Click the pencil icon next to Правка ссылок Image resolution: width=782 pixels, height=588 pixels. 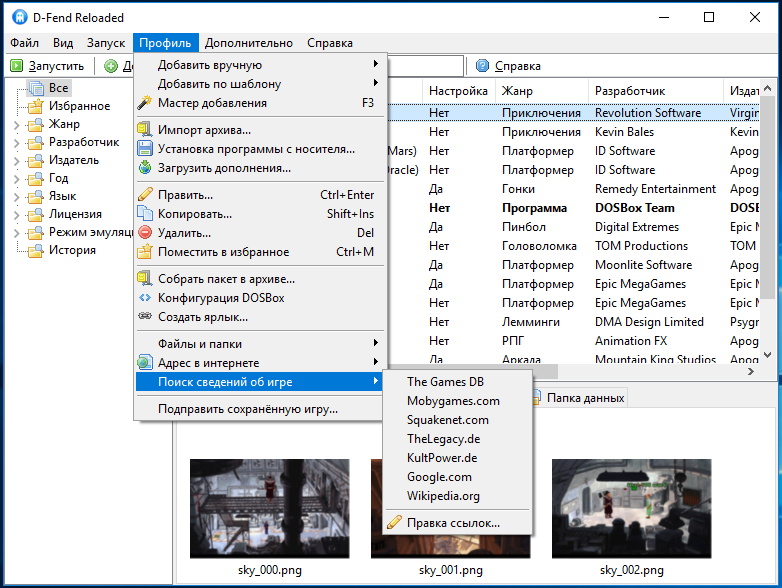coord(394,523)
